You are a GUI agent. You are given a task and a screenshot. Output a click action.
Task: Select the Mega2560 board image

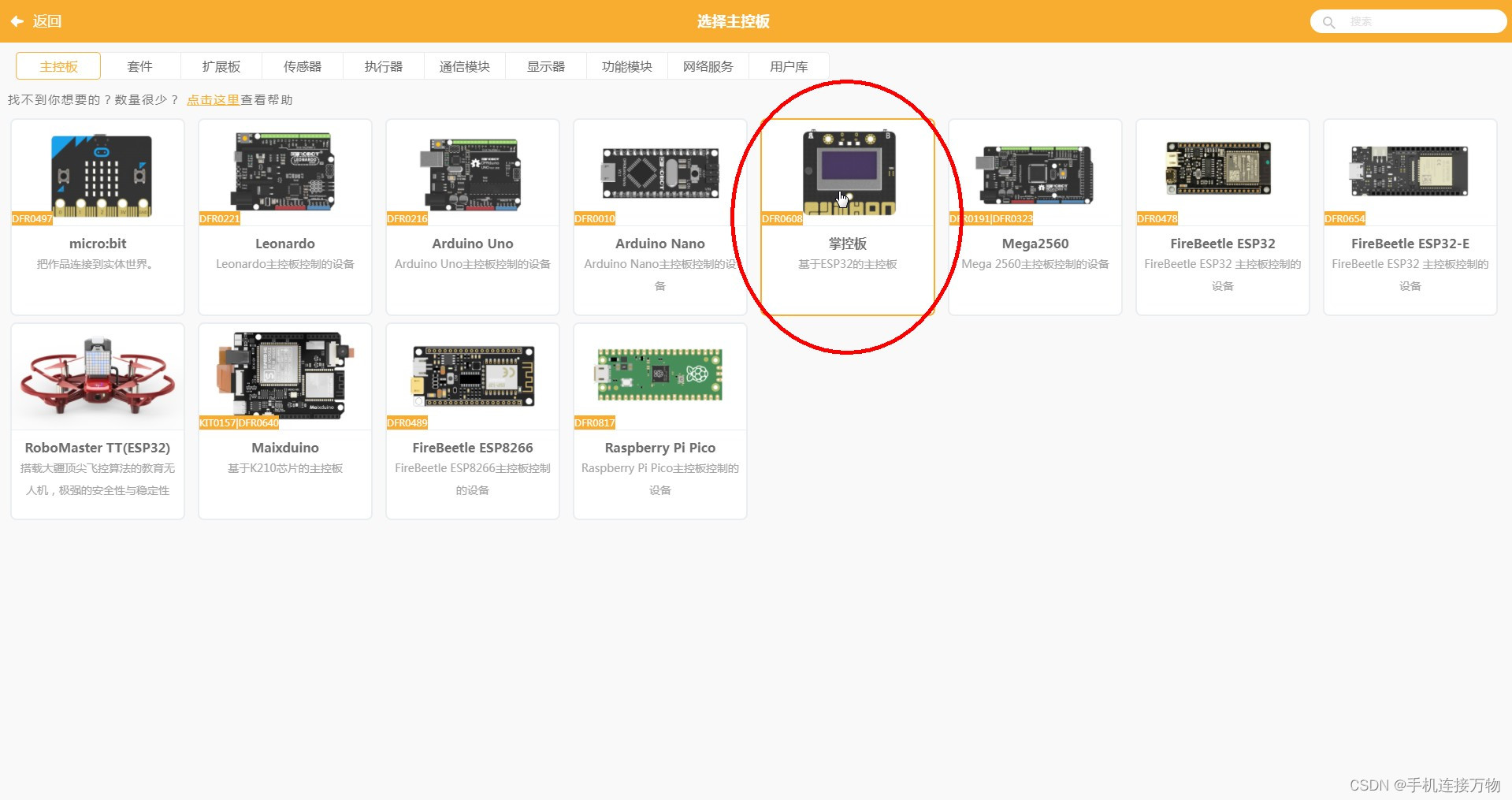pos(1035,174)
